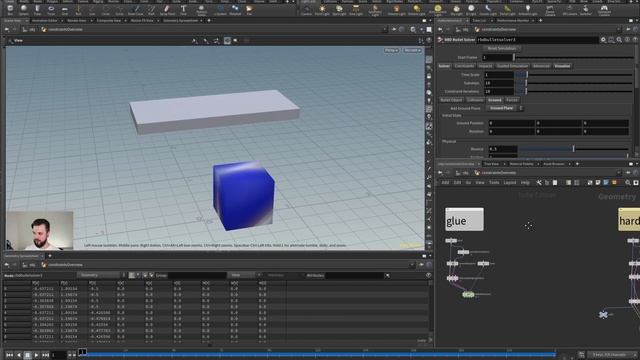The image size is (640, 360).
Task: Open parameter pane gear menu
Action: click(603, 40)
